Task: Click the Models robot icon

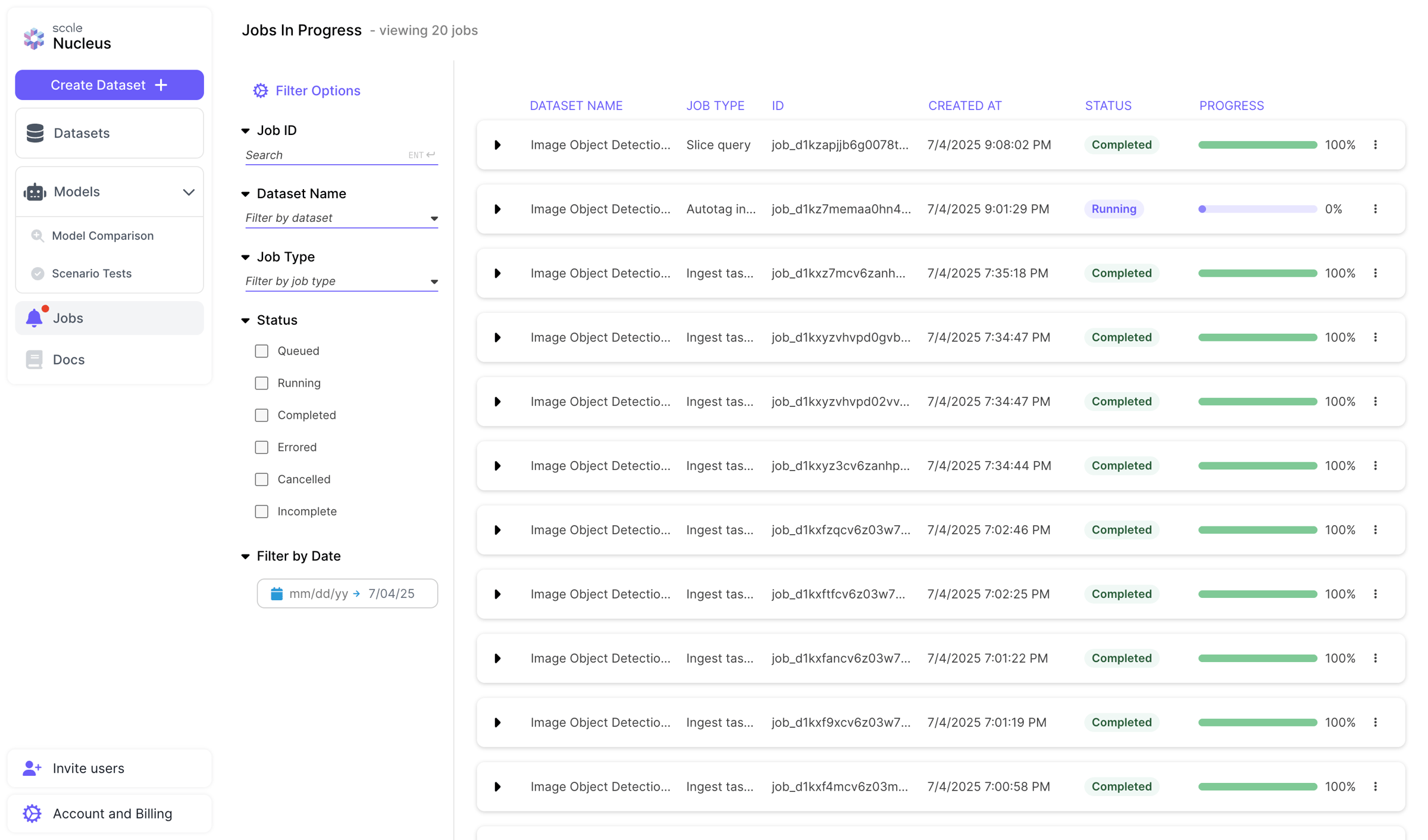Action: point(35,192)
